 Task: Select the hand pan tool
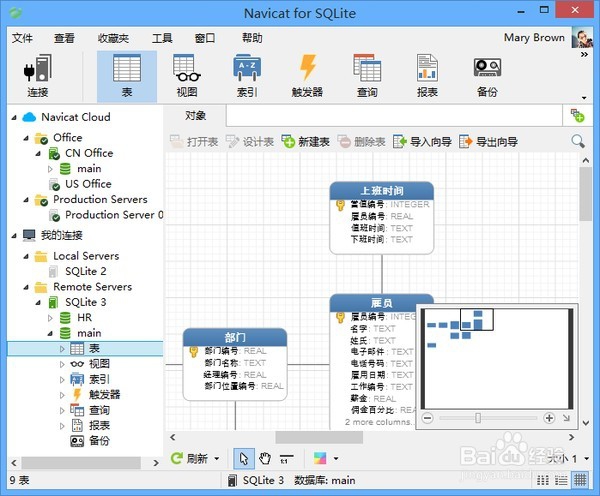(265, 458)
